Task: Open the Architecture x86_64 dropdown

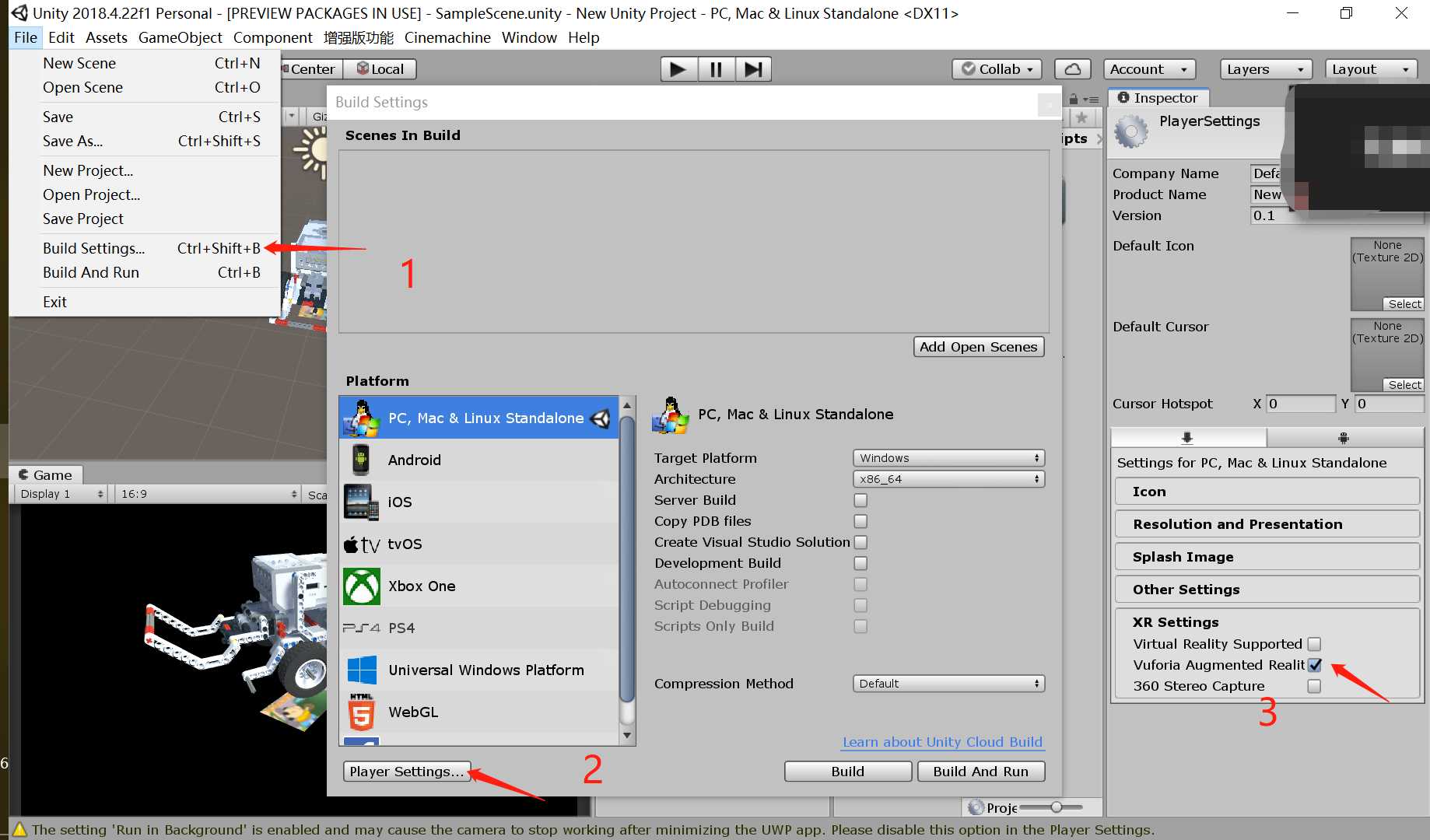Action: [x=948, y=479]
